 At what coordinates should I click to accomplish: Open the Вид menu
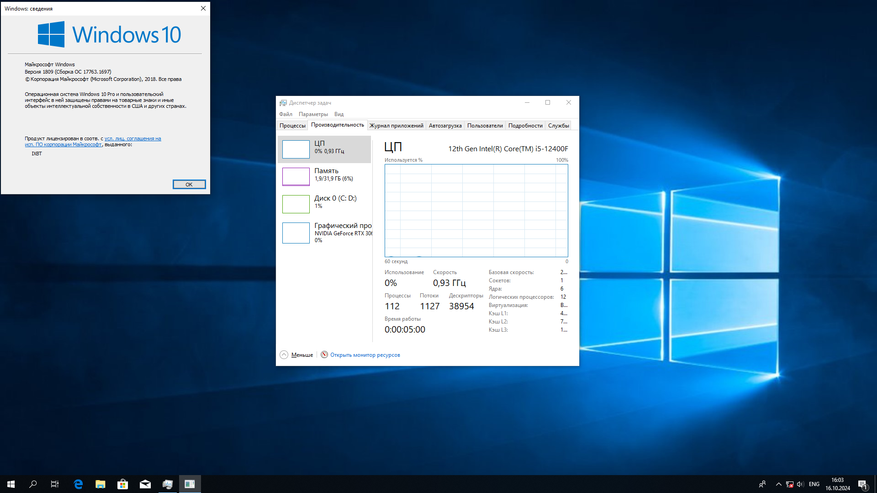[x=339, y=114]
